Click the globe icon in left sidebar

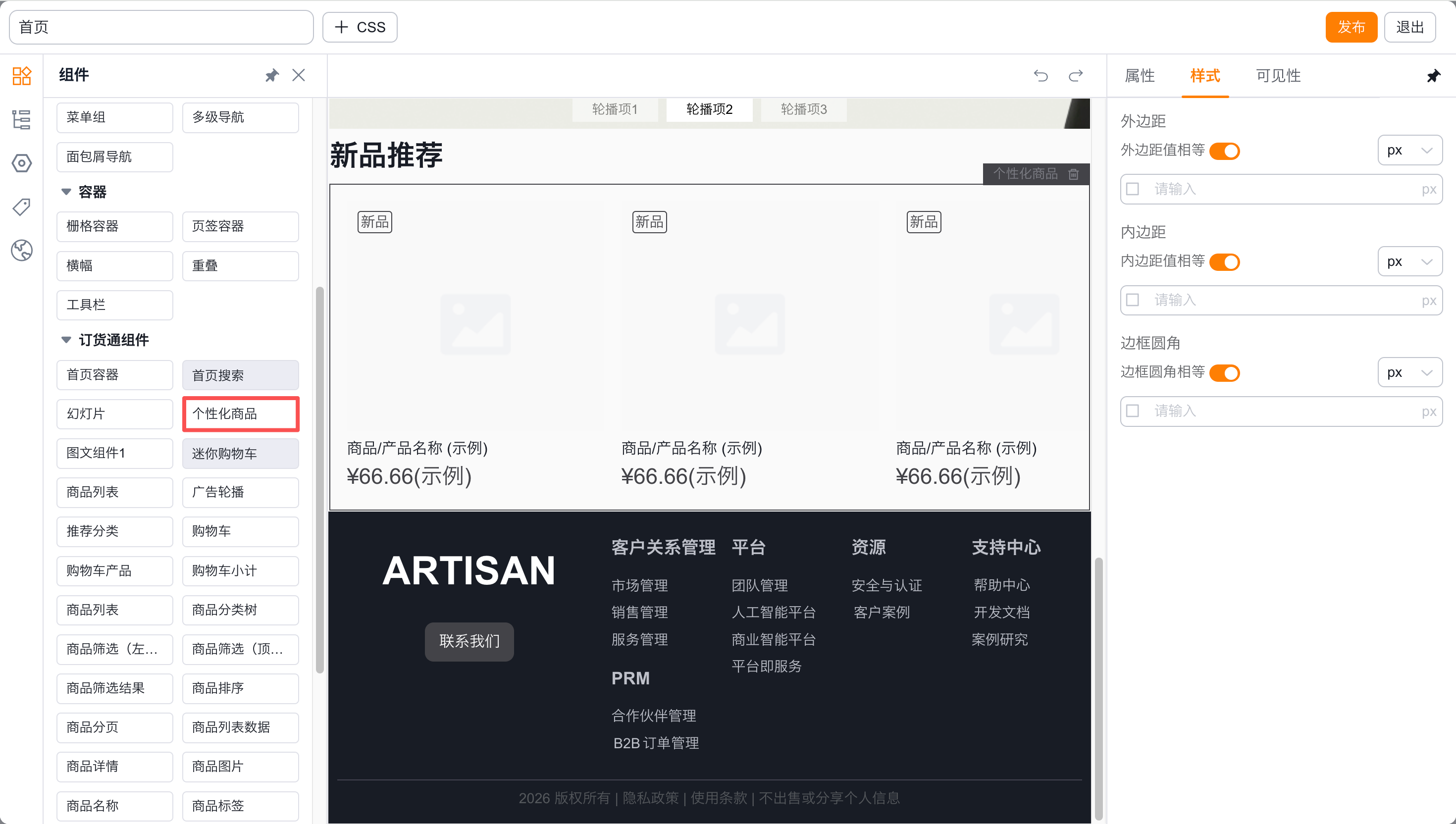point(21,250)
